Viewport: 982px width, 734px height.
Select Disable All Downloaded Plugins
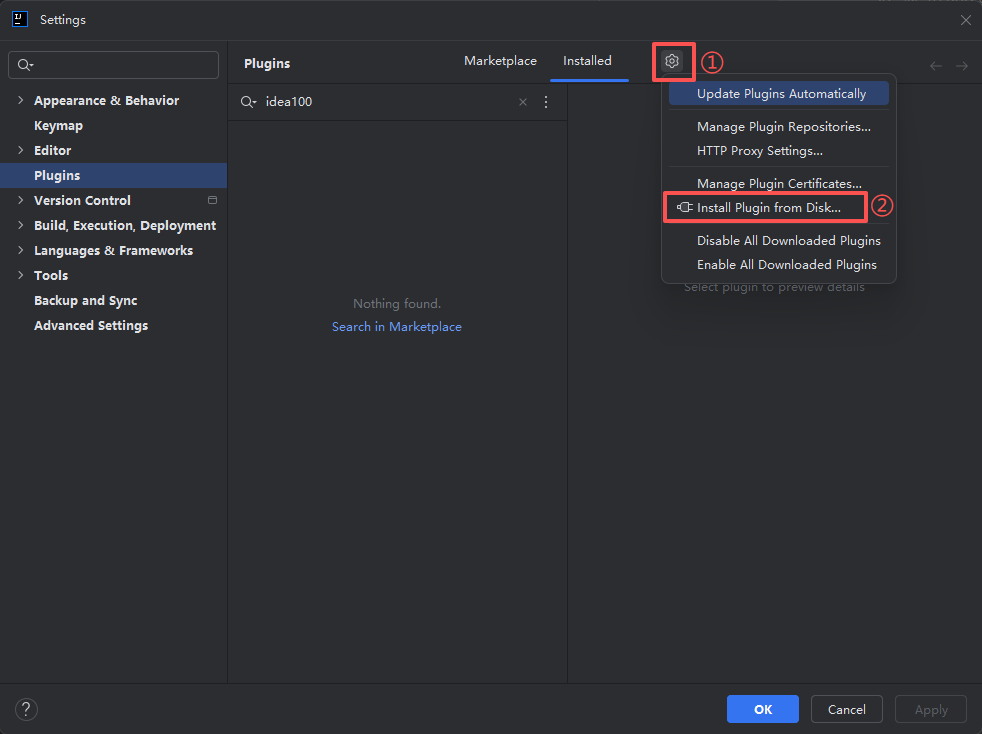coord(788,241)
